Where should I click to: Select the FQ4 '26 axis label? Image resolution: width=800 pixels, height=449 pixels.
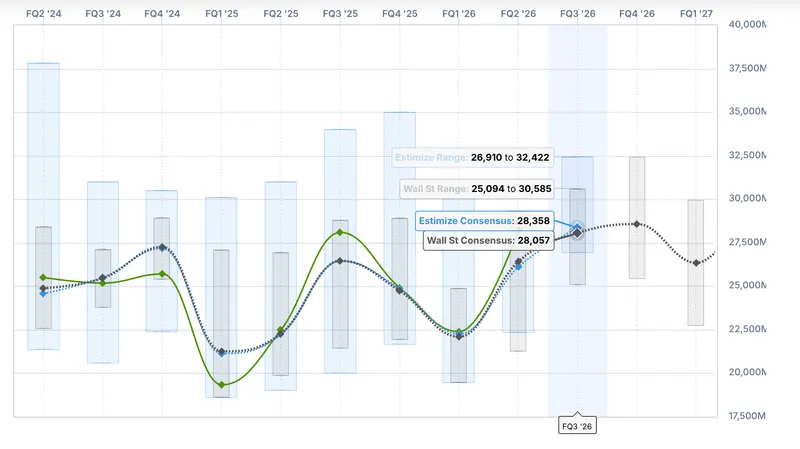pyautogui.click(x=637, y=14)
